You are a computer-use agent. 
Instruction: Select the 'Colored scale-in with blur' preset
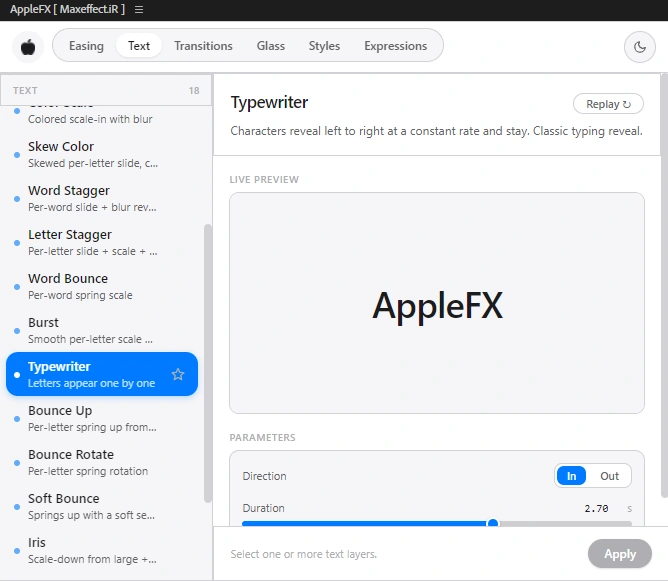(102, 118)
